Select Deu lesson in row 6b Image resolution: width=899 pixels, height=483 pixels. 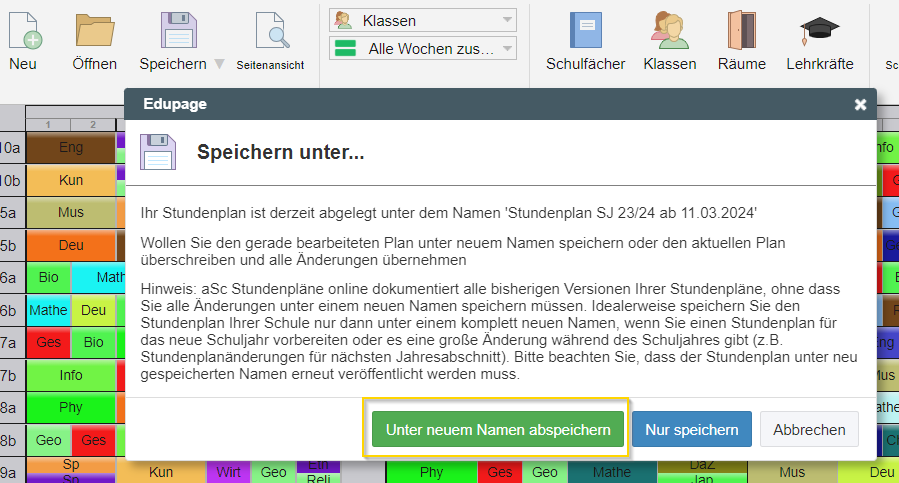[x=93, y=310]
